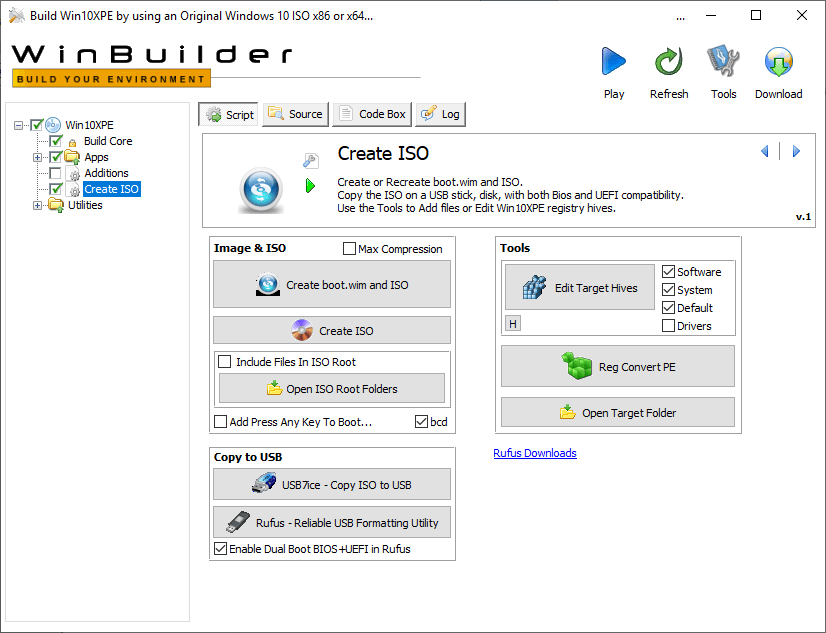Enable the Drivers hive checkbox
Image resolution: width=826 pixels, height=633 pixels.
[668, 326]
